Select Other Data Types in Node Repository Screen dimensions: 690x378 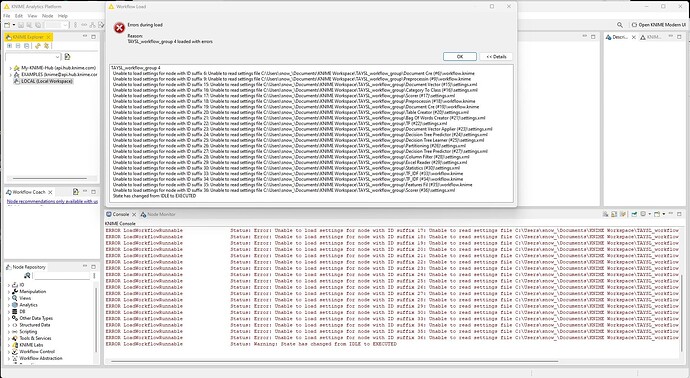[x=36, y=318]
